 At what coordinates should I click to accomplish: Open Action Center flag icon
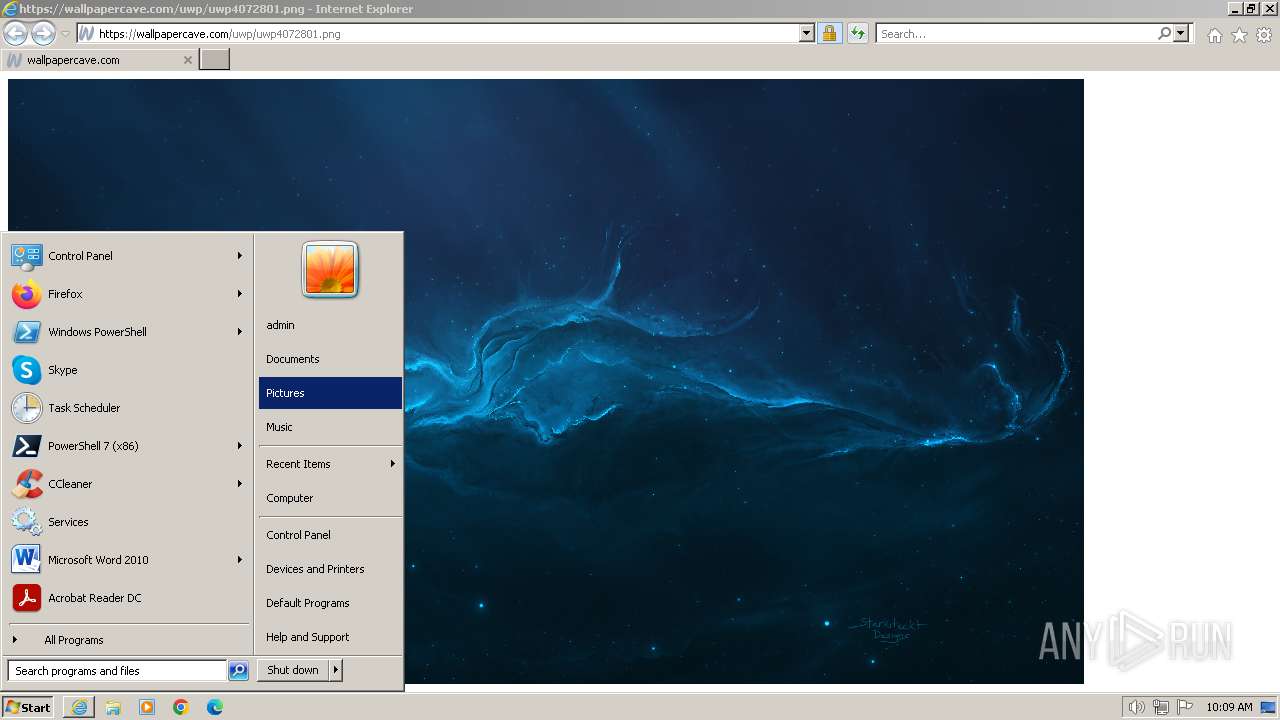coord(1185,707)
